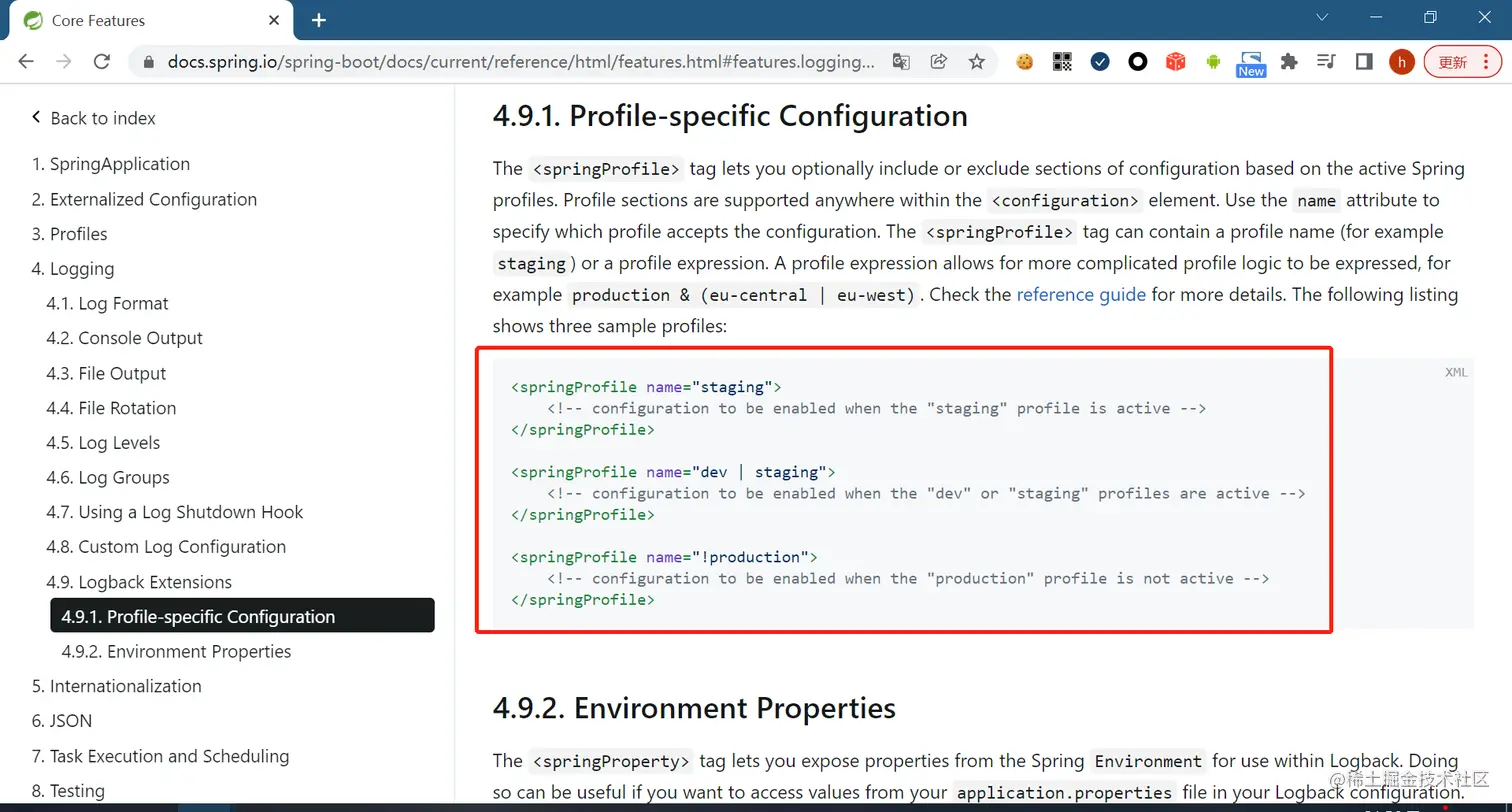The width and height of the screenshot is (1512, 812).
Task: Share this page via the share icon
Action: click(939, 62)
